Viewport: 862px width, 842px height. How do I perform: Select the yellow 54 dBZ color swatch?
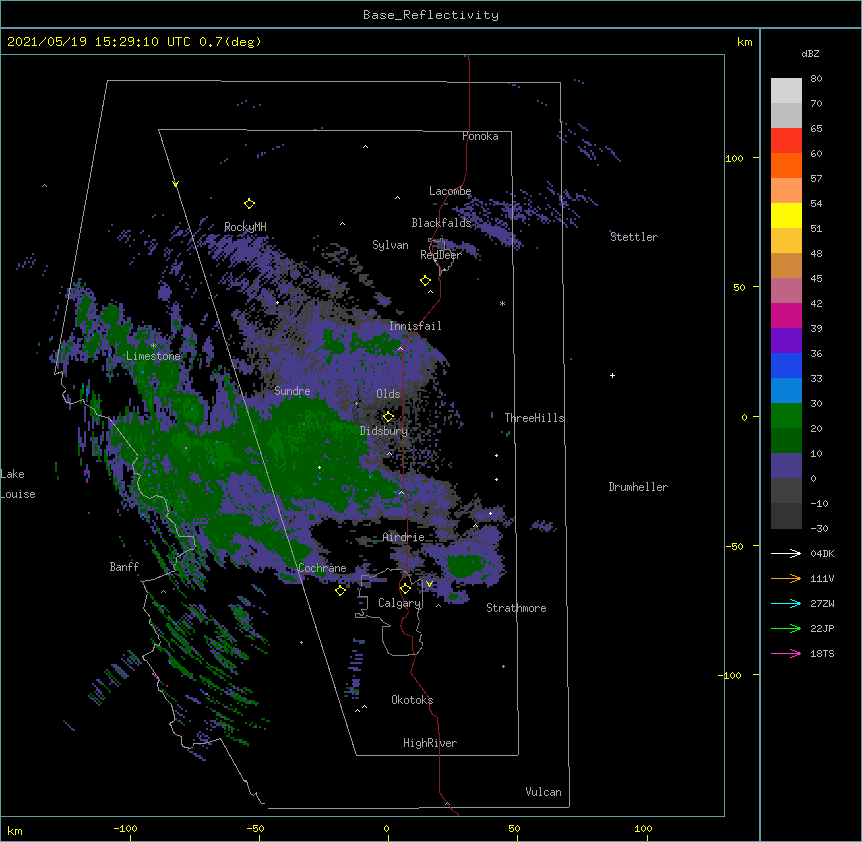coord(786,215)
